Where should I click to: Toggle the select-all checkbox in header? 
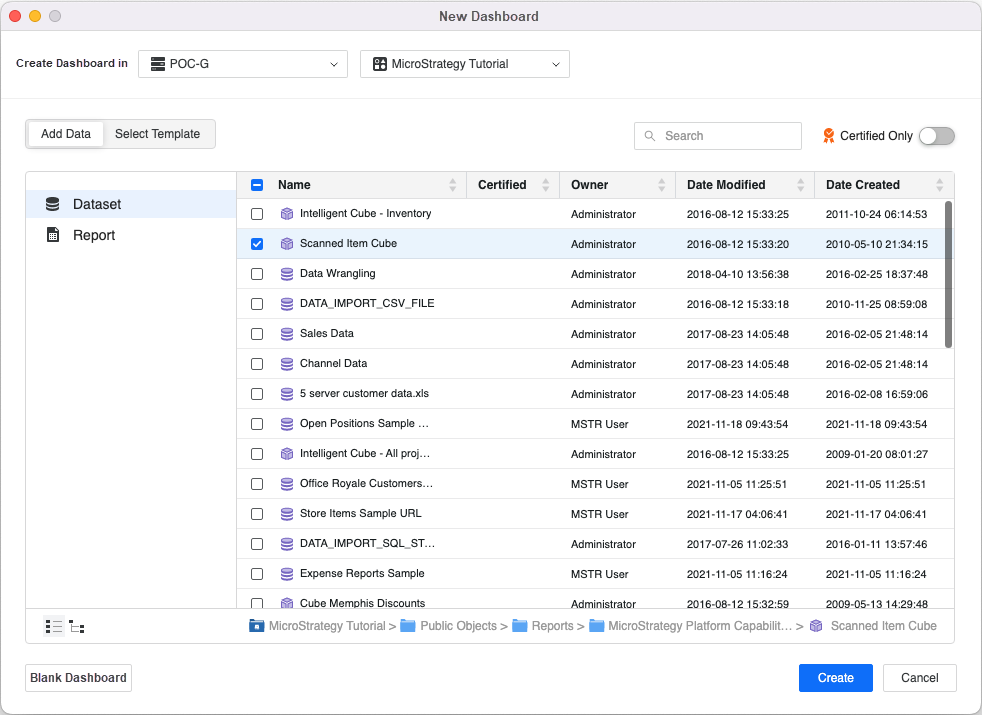coord(257,185)
